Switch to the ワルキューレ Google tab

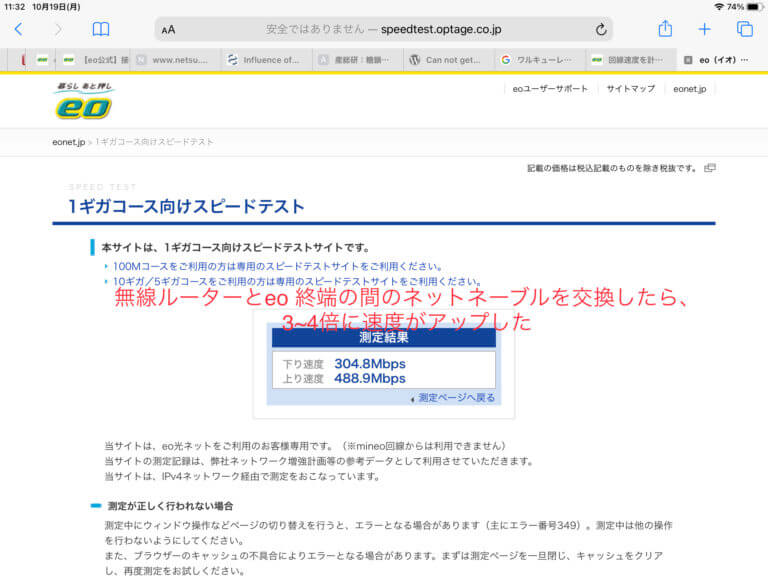(x=540, y=60)
